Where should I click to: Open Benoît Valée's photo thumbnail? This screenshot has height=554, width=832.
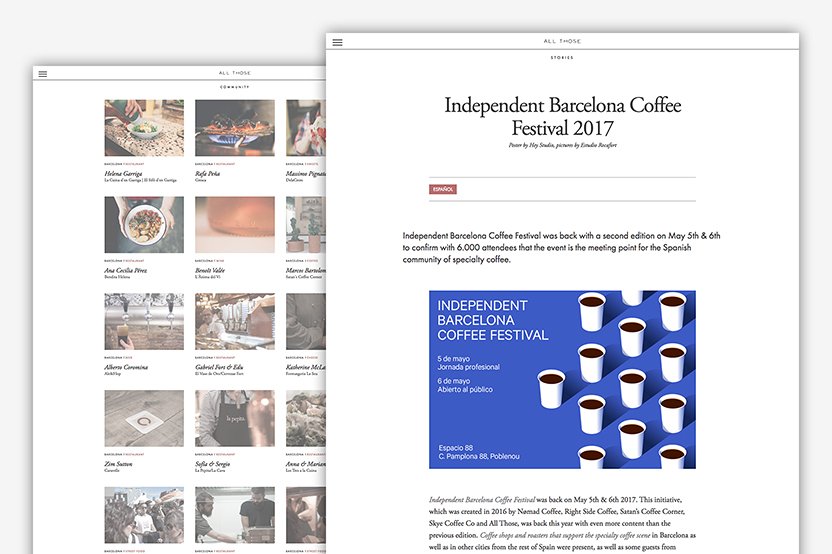coord(235,224)
